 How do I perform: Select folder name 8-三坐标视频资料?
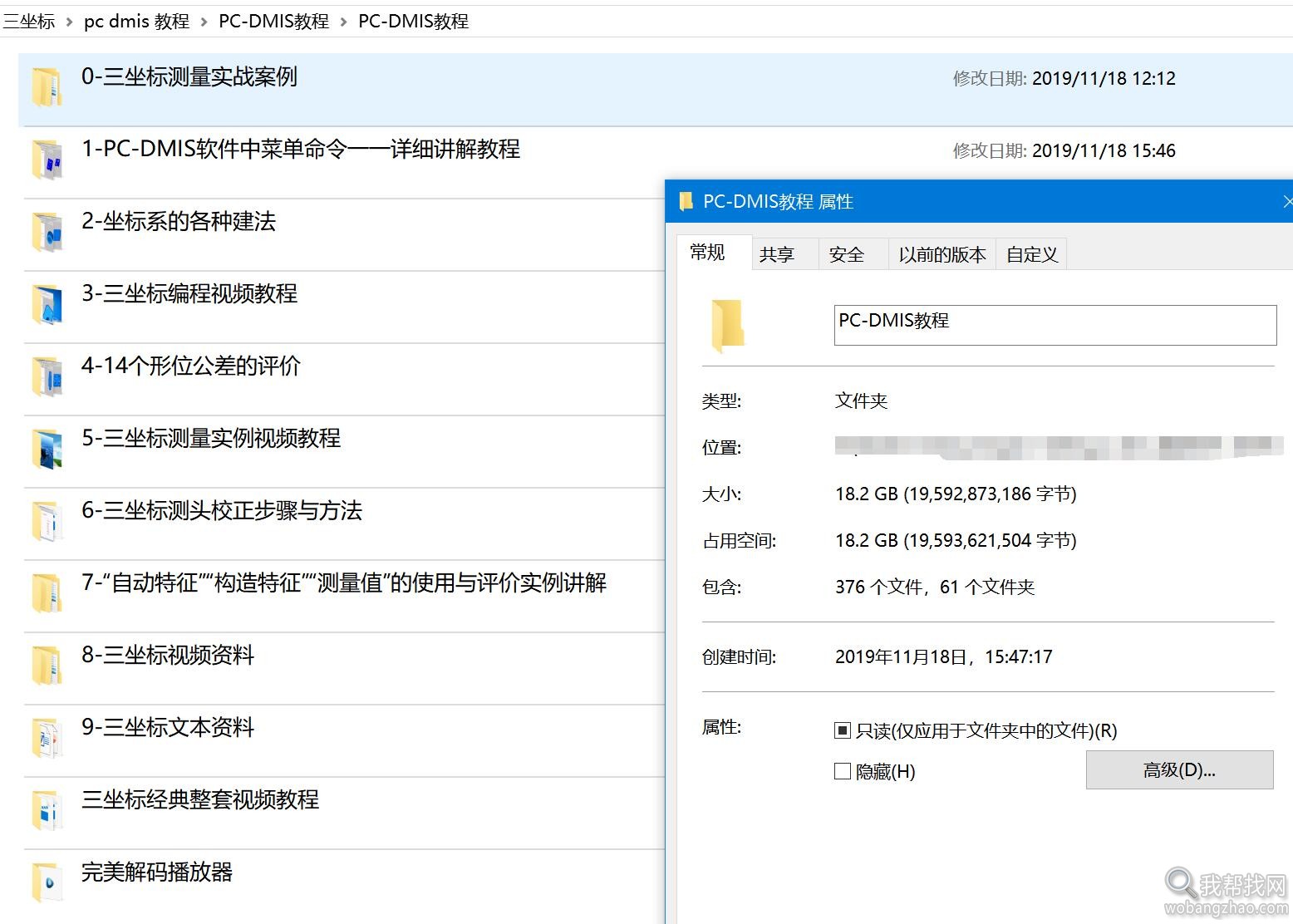(x=168, y=656)
